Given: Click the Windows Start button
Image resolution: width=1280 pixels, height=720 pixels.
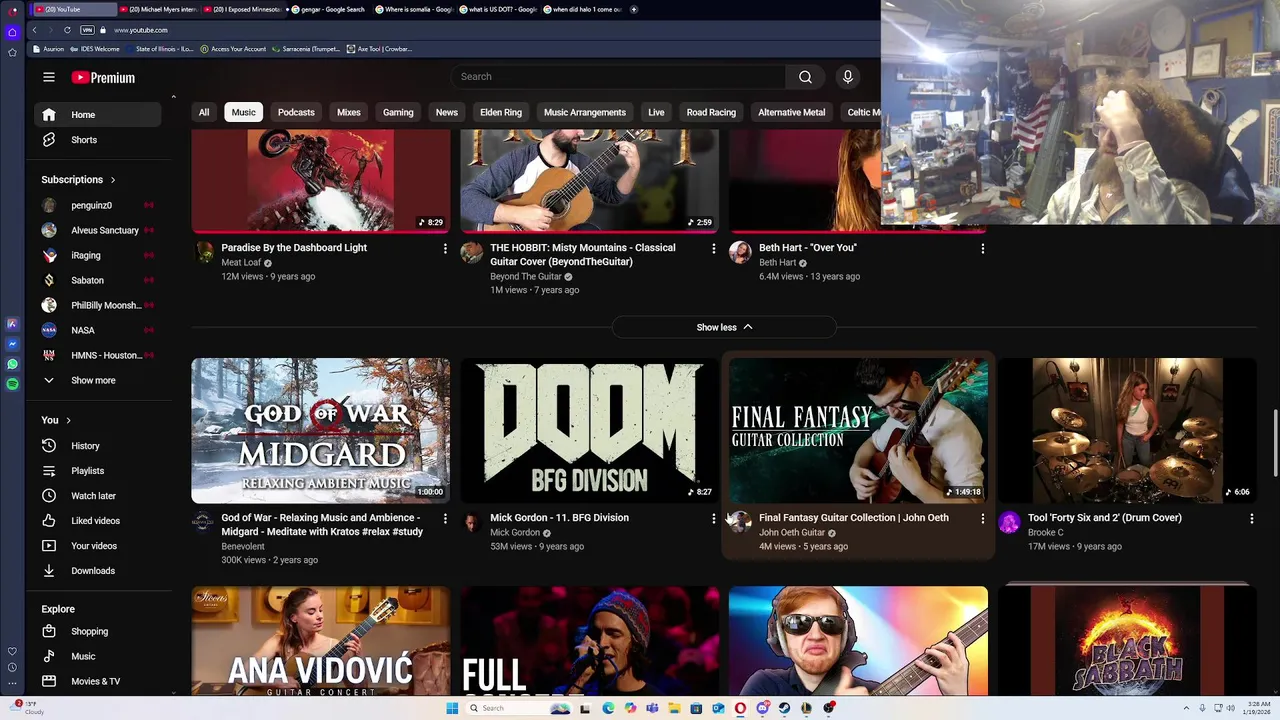Looking at the screenshot, I should point(452,708).
